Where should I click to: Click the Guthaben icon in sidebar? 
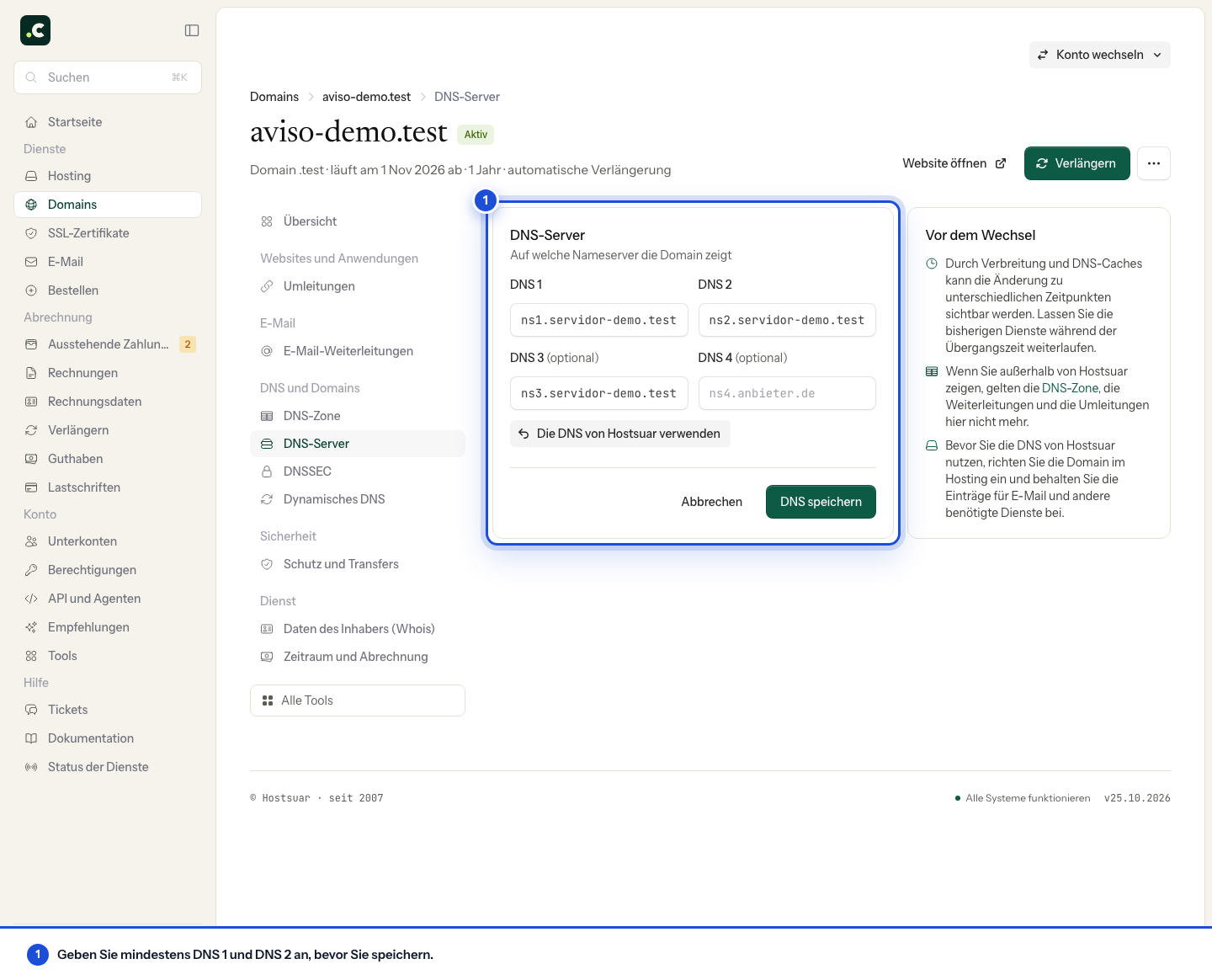pos(31,459)
